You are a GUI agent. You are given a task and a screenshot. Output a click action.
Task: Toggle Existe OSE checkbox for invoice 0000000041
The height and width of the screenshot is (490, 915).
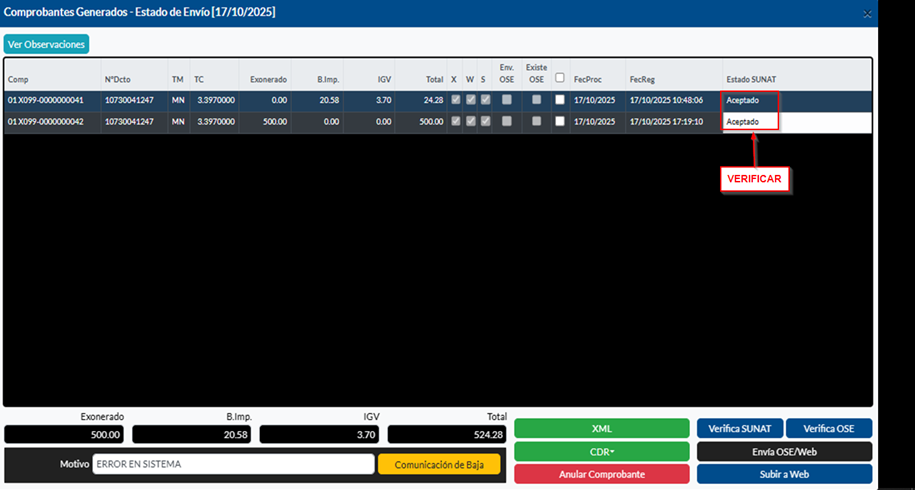[x=537, y=100]
